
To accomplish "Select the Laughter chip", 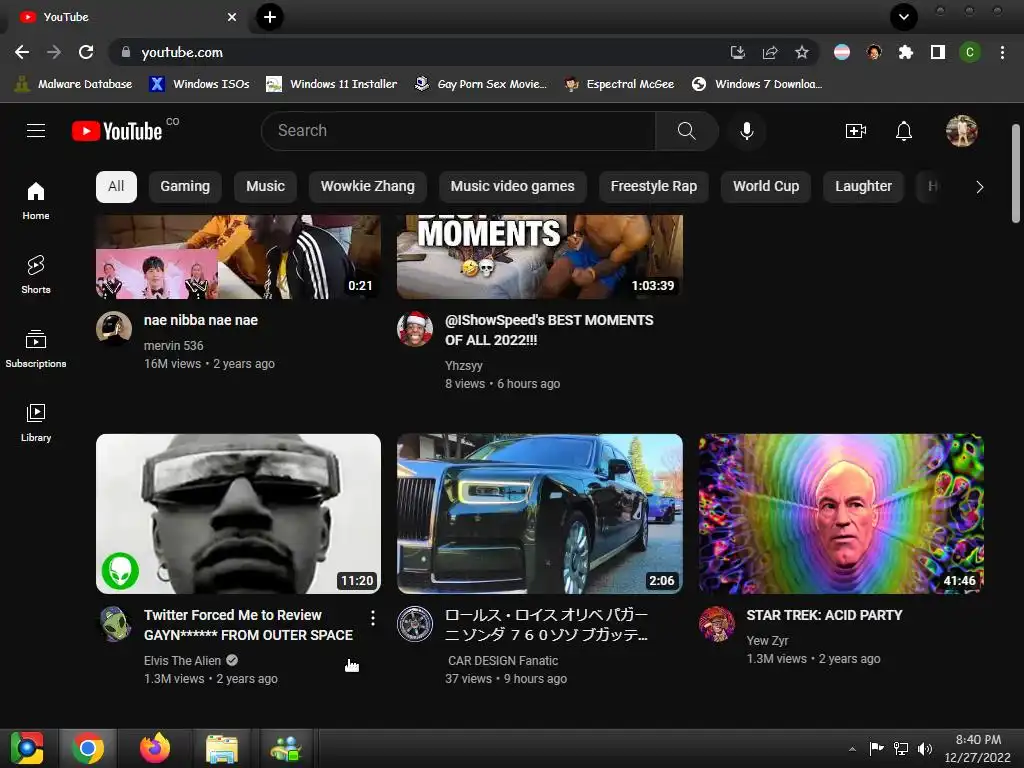I will (863, 187).
